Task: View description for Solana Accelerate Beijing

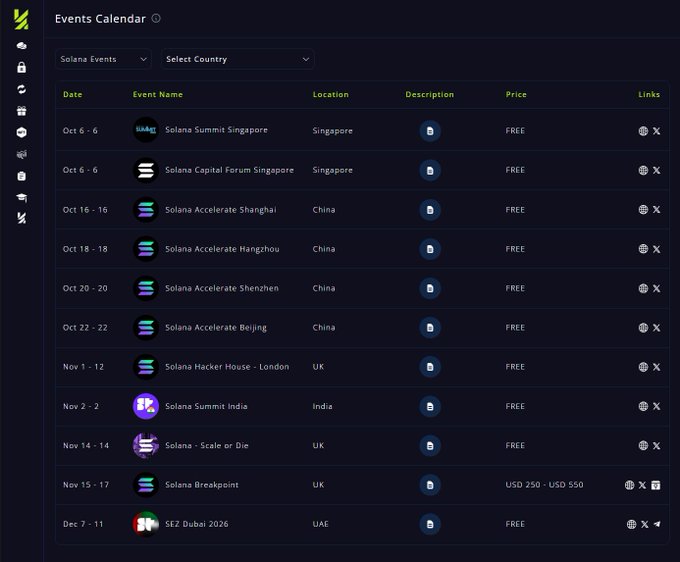Action: pyautogui.click(x=430, y=327)
